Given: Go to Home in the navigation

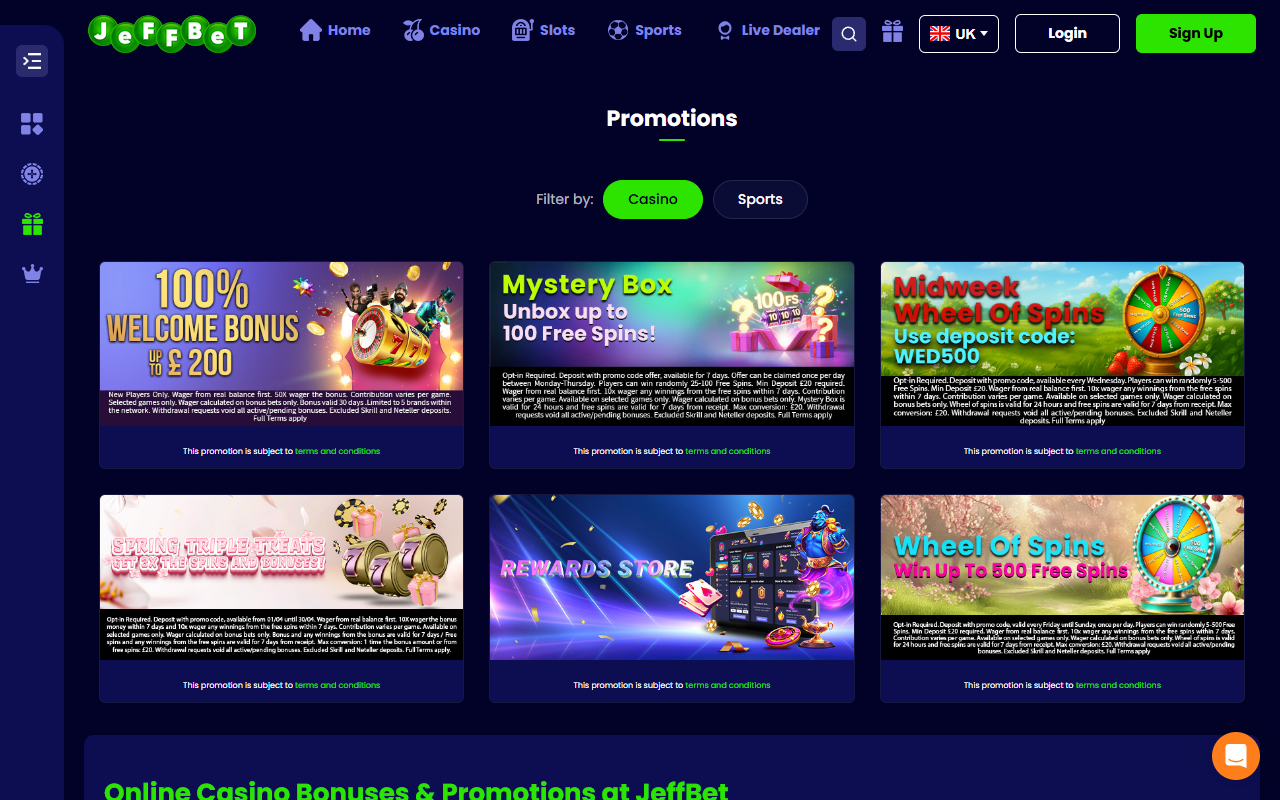Looking at the screenshot, I should click(x=335, y=30).
